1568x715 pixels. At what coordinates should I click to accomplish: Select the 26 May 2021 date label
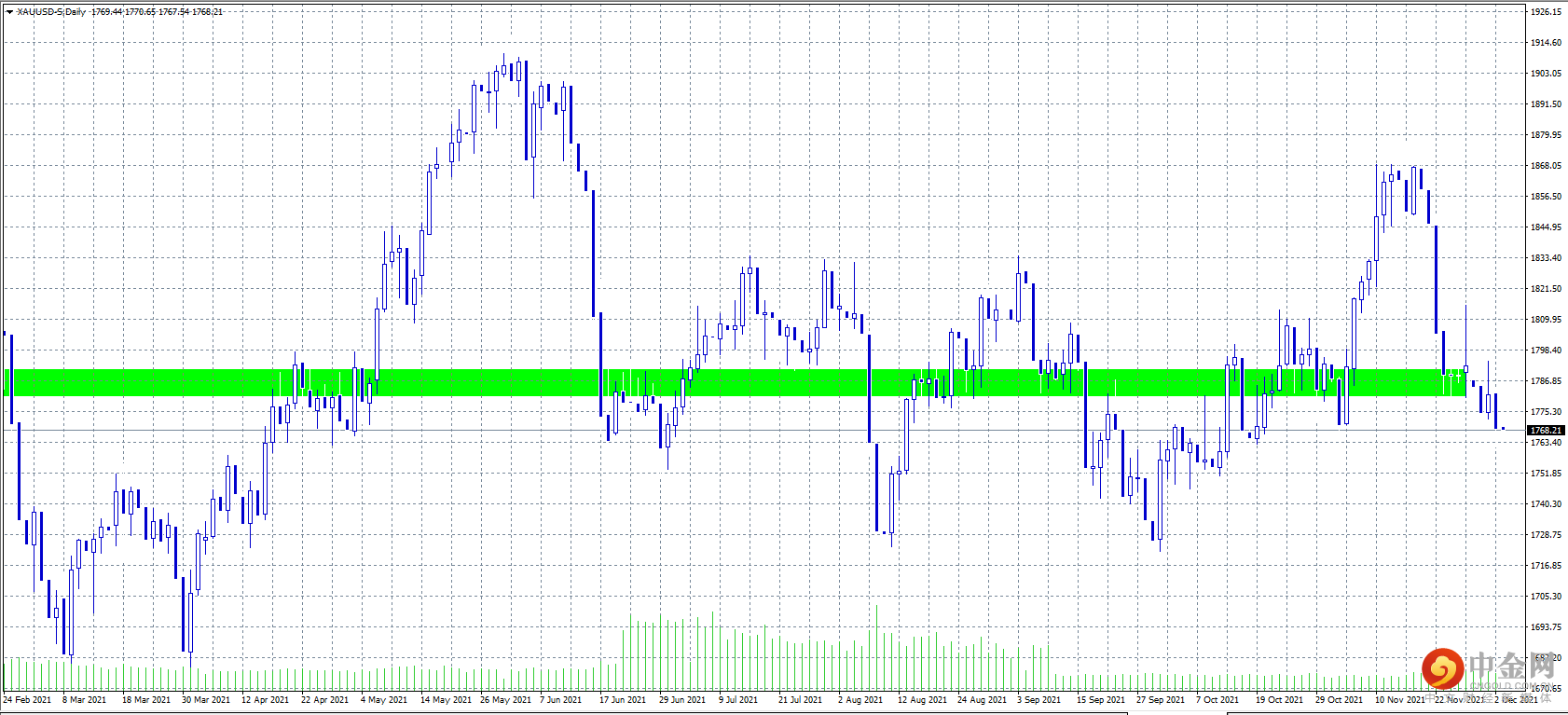pyautogui.click(x=505, y=699)
